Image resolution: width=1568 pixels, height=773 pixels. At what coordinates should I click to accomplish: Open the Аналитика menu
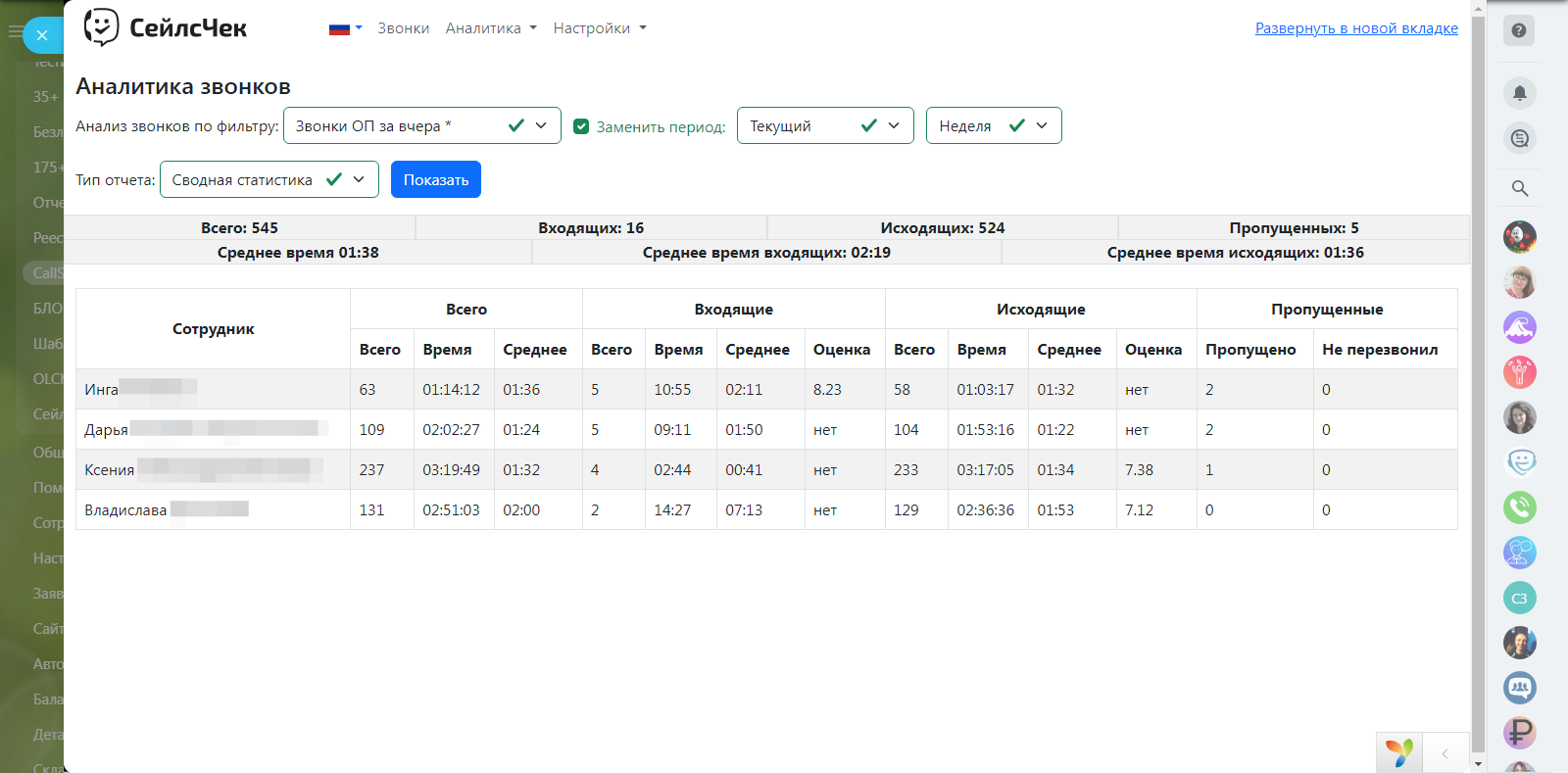[x=491, y=28]
